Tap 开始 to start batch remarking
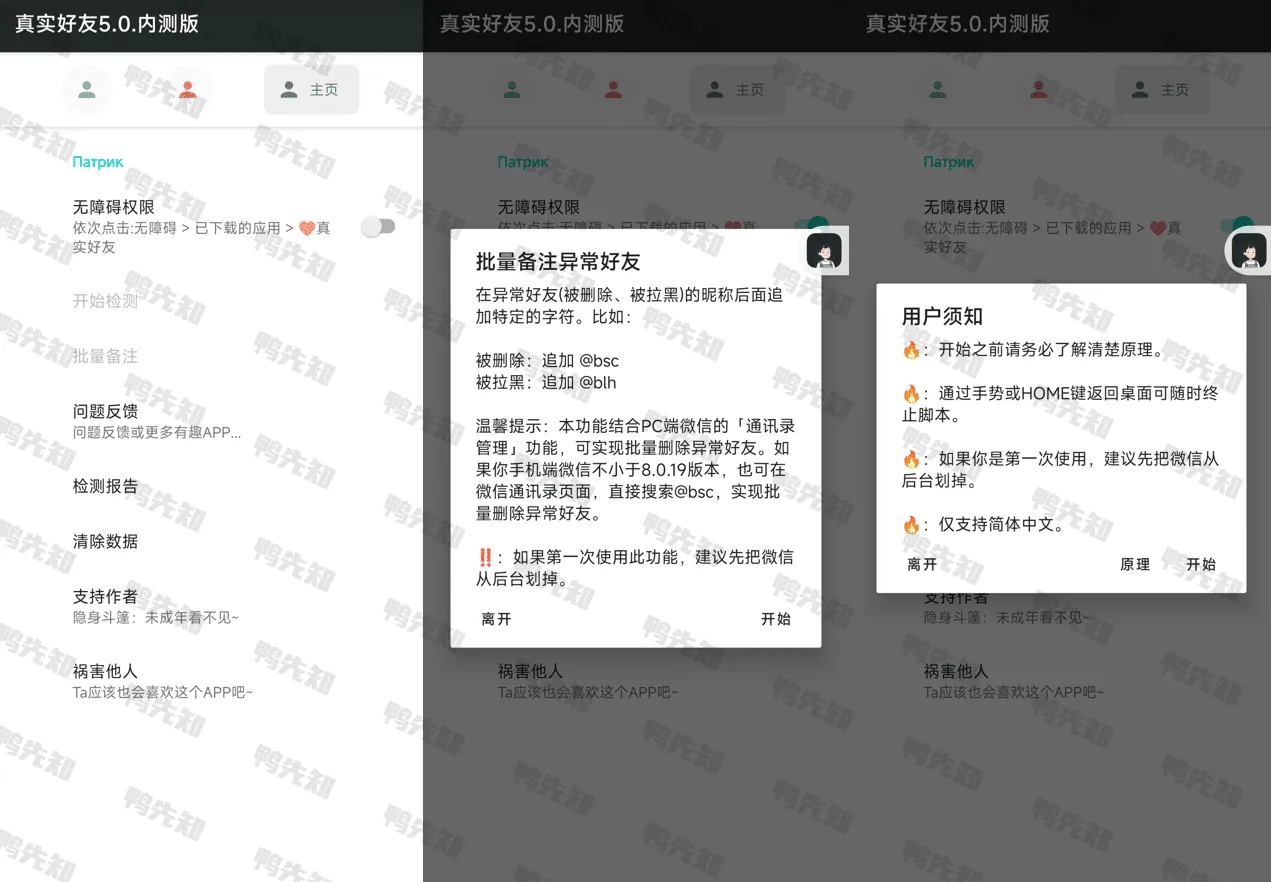This screenshot has width=1271, height=882. tap(775, 619)
